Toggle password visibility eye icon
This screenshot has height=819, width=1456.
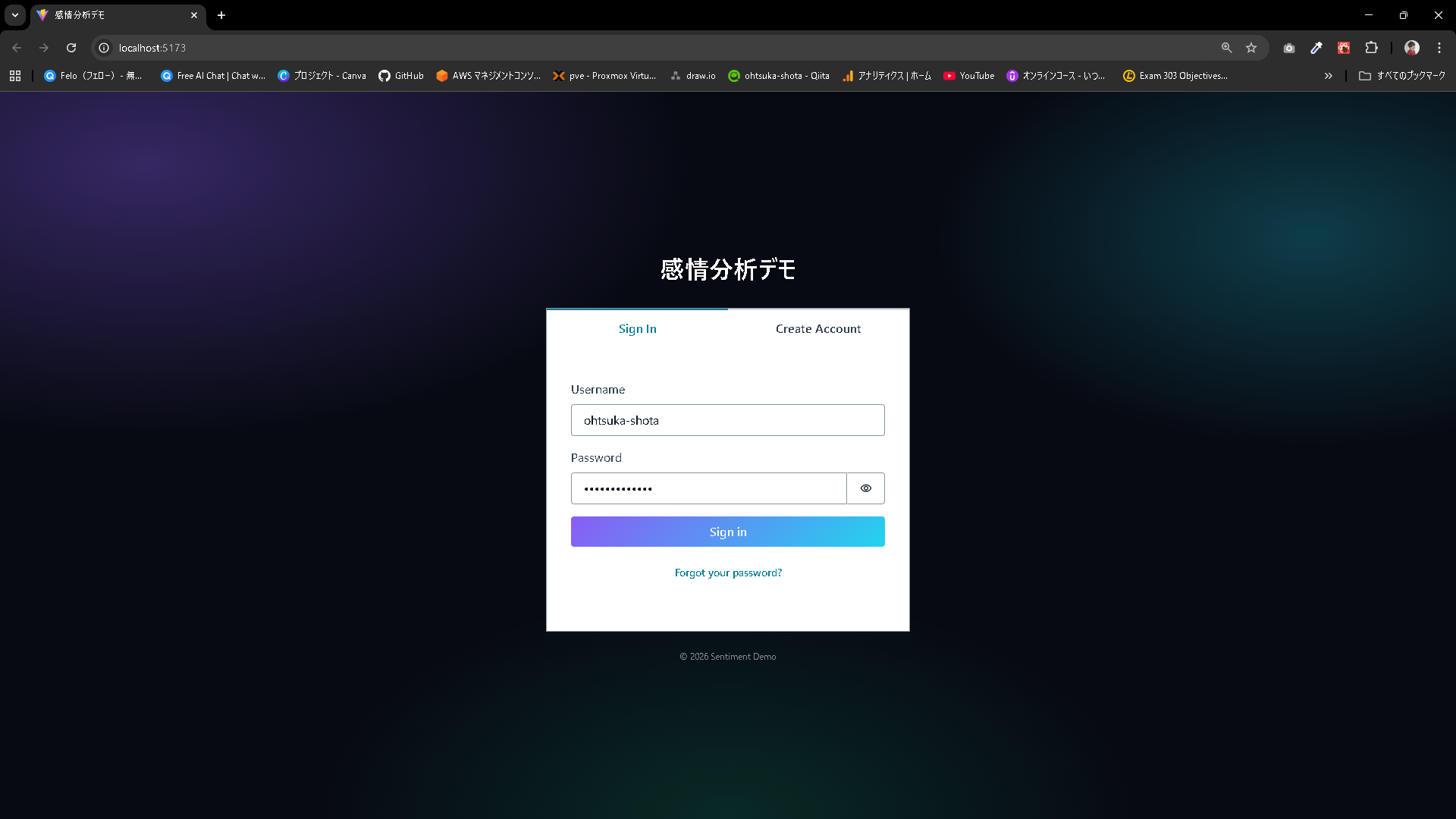pyautogui.click(x=865, y=488)
